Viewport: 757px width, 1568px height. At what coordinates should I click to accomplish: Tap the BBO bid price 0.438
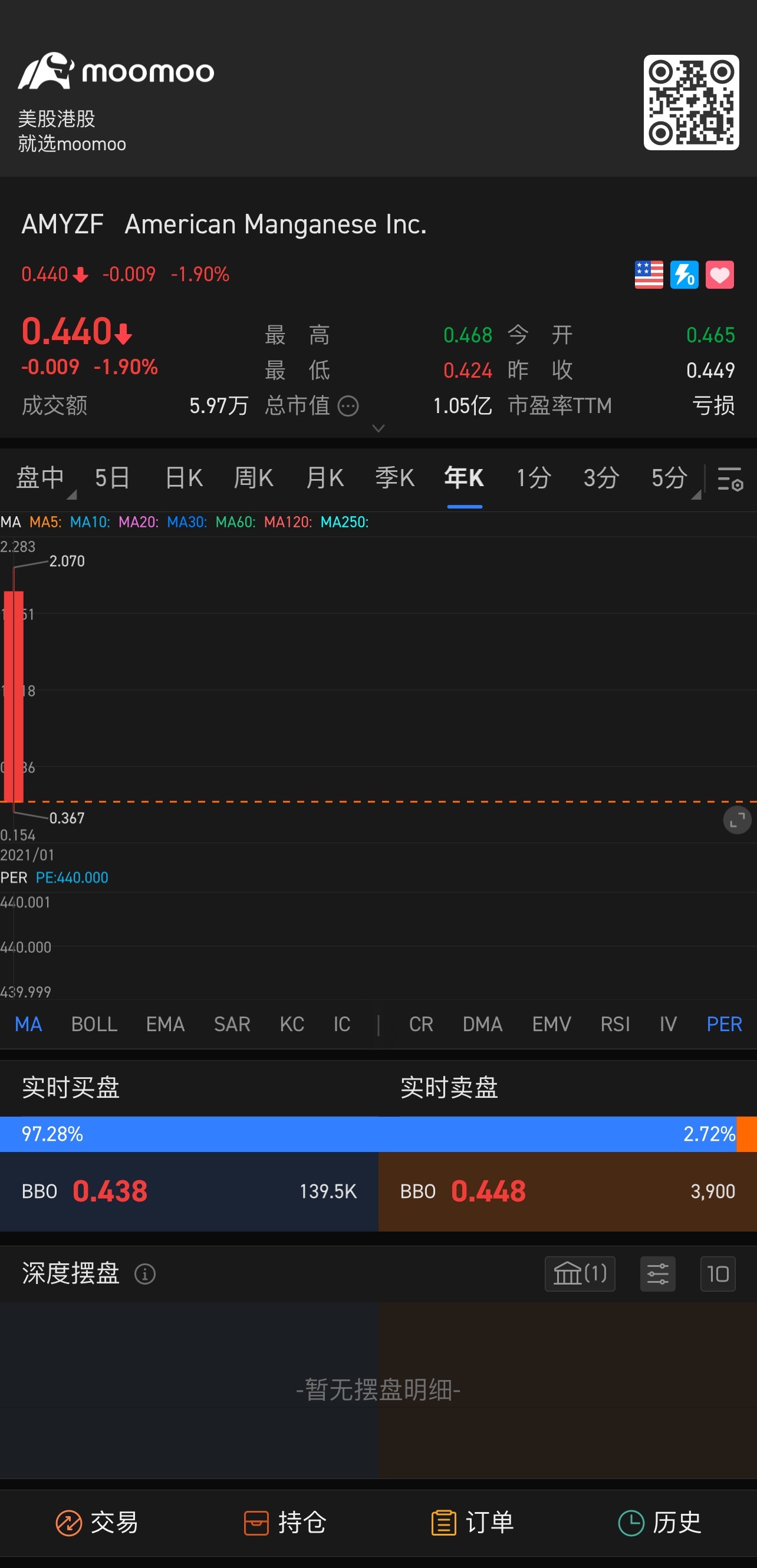(110, 1191)
